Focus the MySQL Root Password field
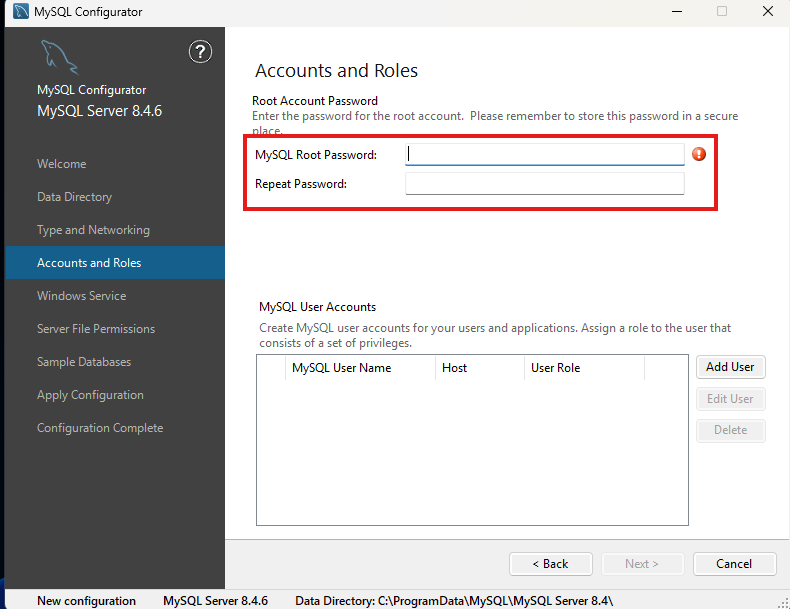 pos(545,154)
